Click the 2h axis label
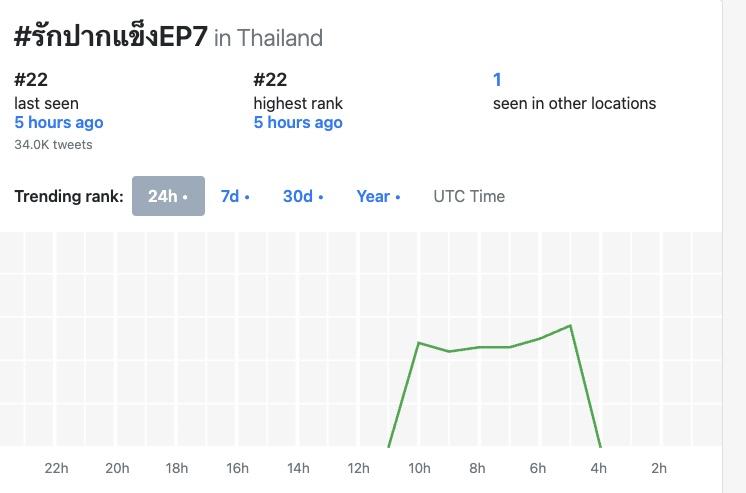746x493 pixels. pos(659,468)
